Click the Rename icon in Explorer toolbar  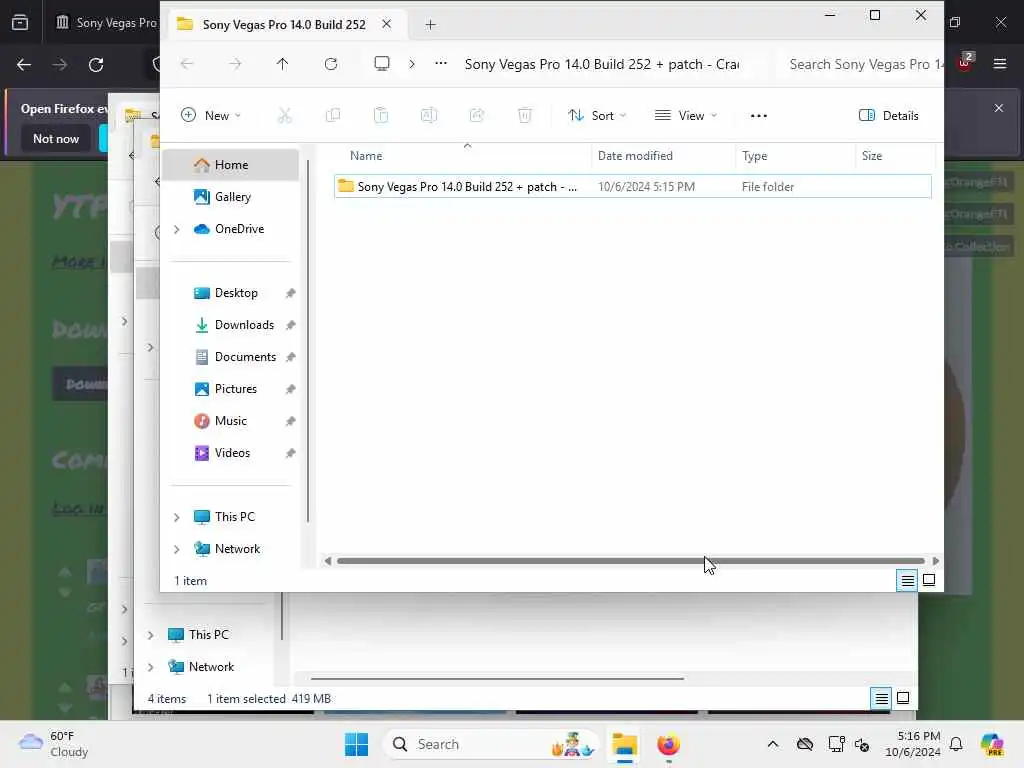(x=428, y=116)
